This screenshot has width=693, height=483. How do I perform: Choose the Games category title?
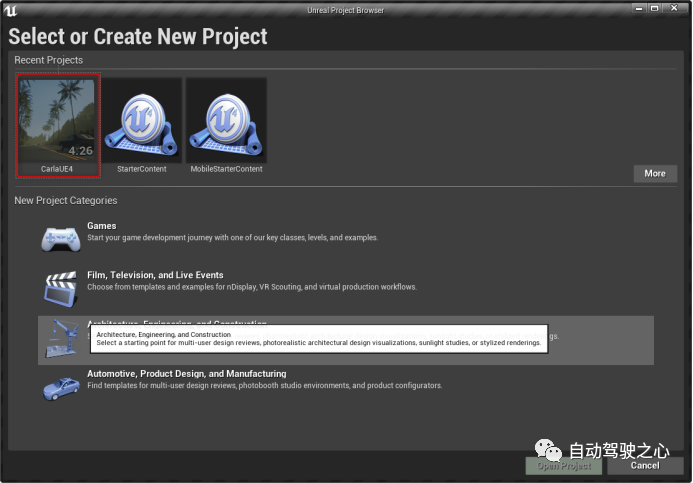(102, 226)
